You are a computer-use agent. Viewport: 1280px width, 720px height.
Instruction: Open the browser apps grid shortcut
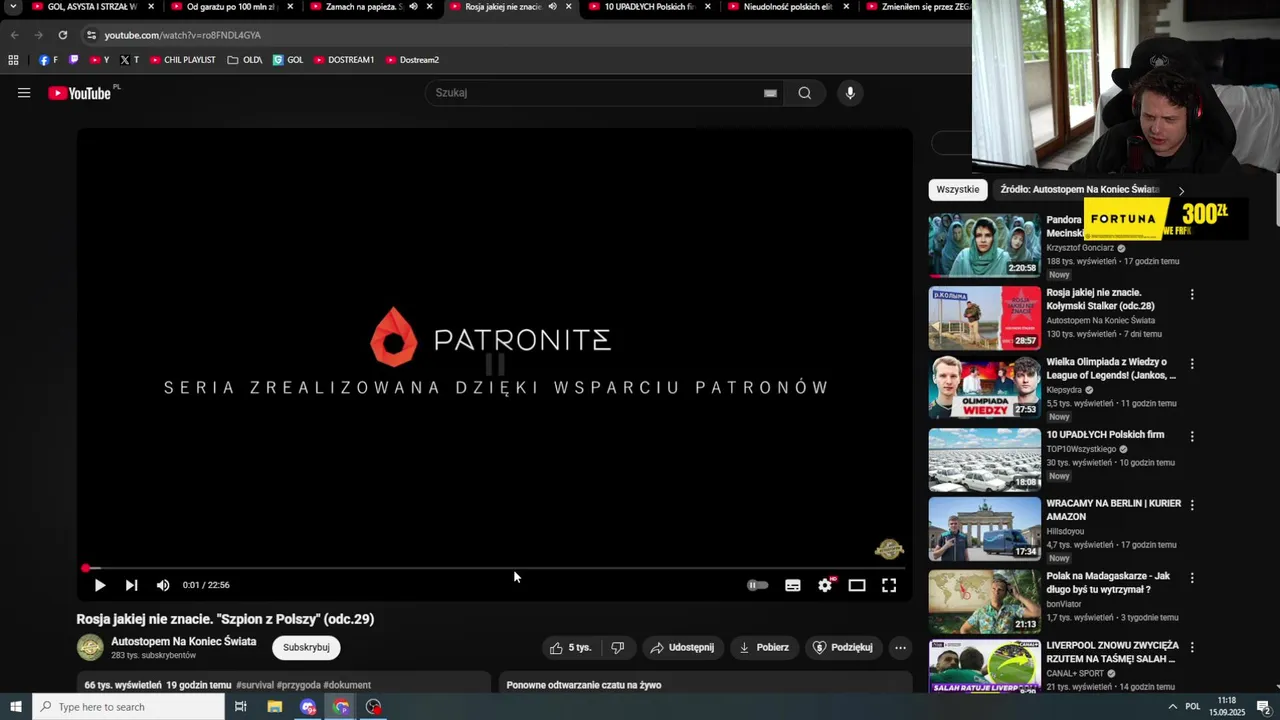(x=13, y=60)
